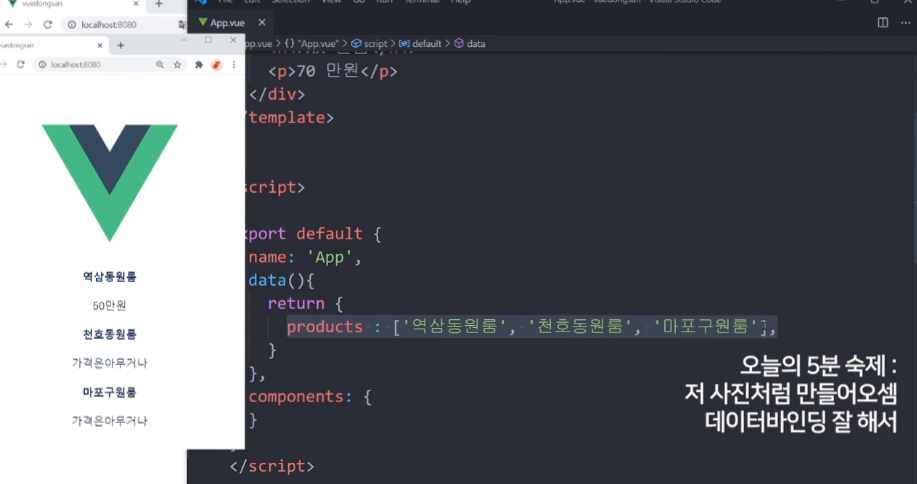Click the '역삼동원룸' string in the code
Viewport: 917px width, 484px height.
(454, 327)
